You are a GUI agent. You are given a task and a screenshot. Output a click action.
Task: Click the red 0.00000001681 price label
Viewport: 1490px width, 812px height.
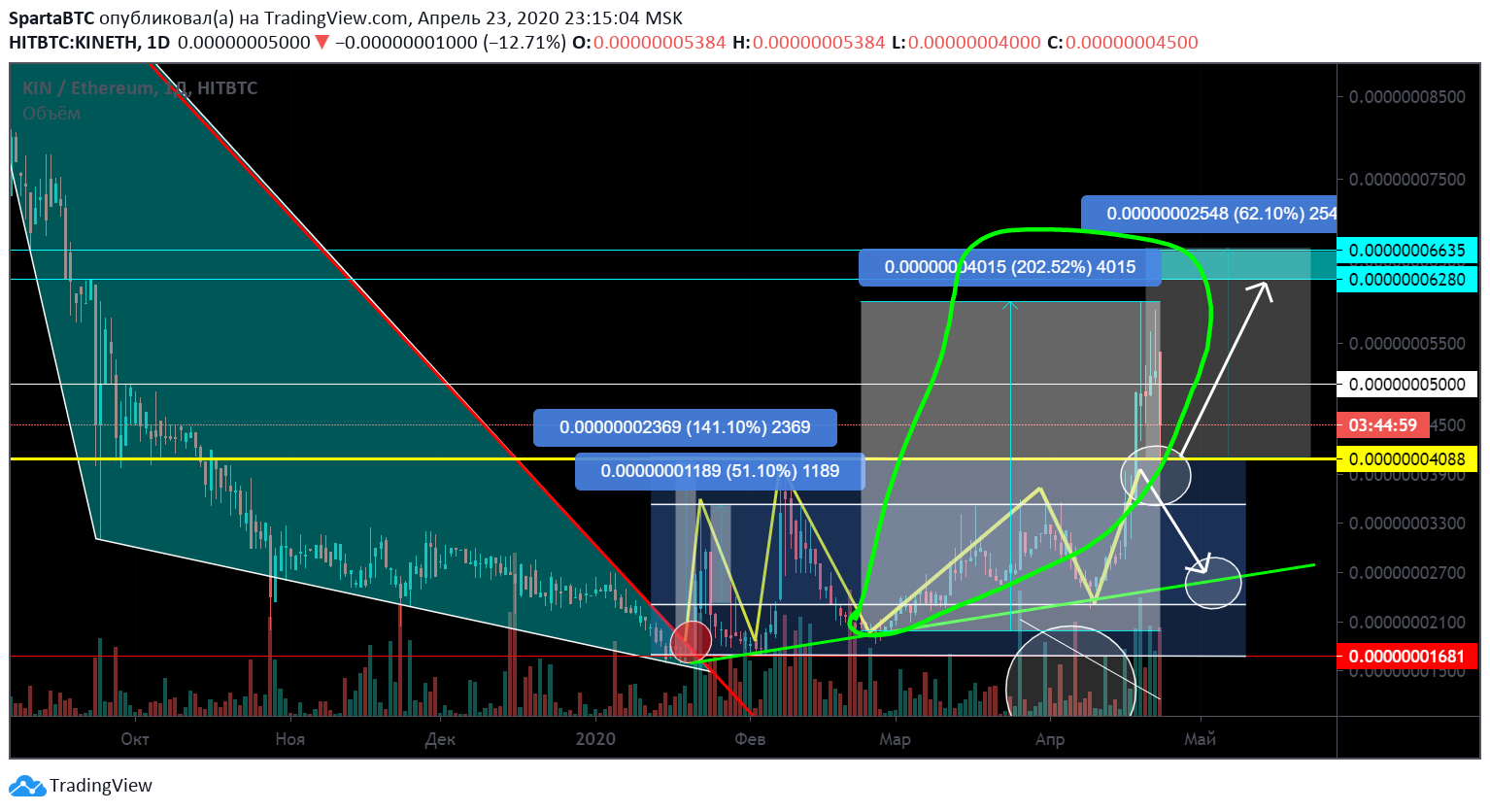click(x=1406, y=657)
